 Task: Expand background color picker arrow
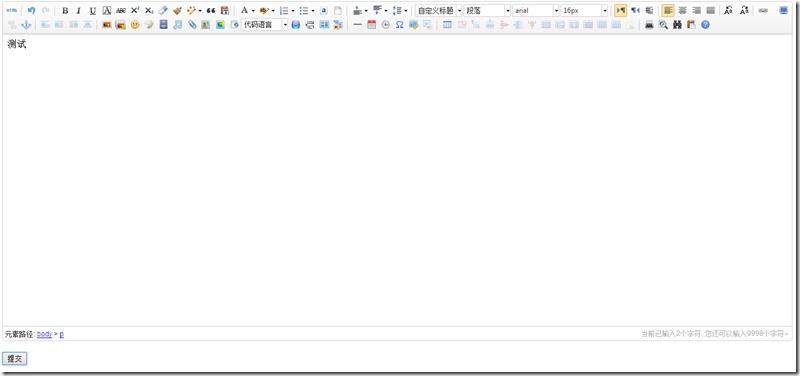[273, 10]
